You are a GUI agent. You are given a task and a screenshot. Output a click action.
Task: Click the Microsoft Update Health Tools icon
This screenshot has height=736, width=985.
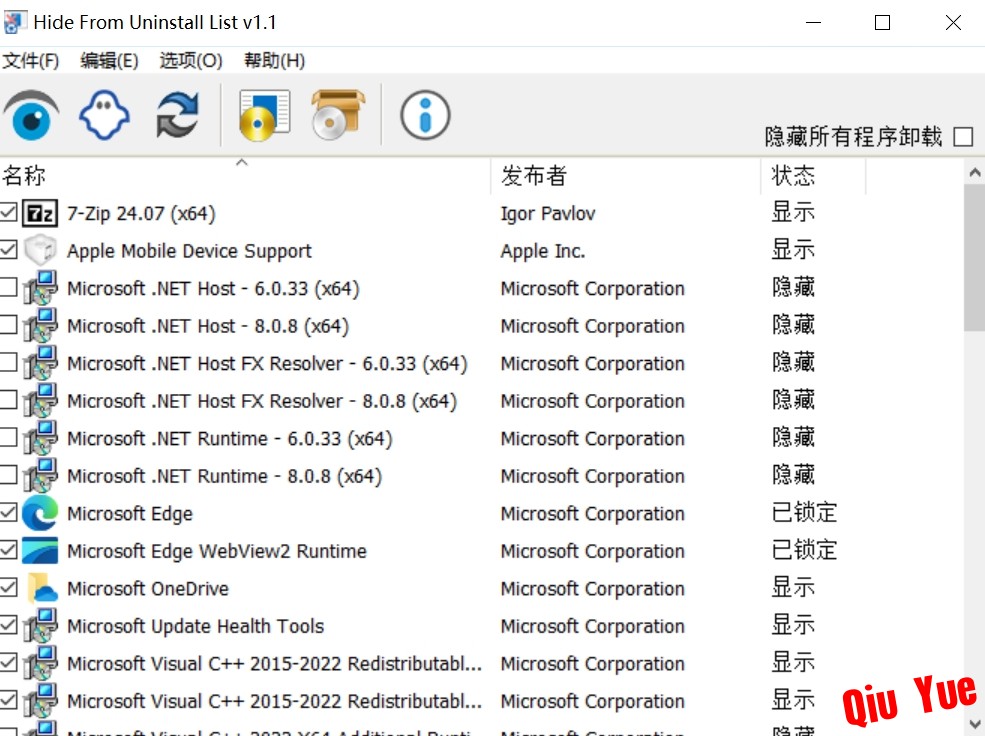[x=40, y=626]
